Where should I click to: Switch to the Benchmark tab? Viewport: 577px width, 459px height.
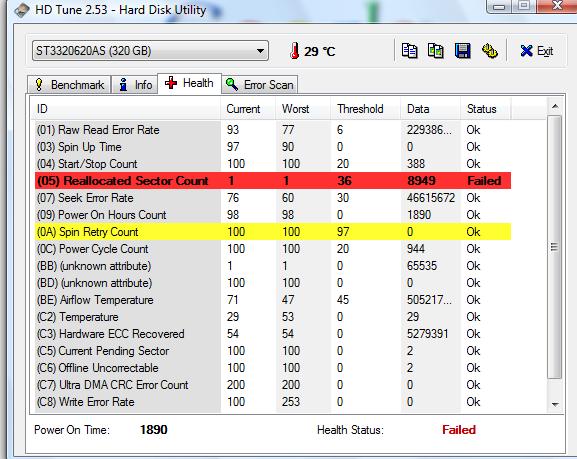point(69,85)
